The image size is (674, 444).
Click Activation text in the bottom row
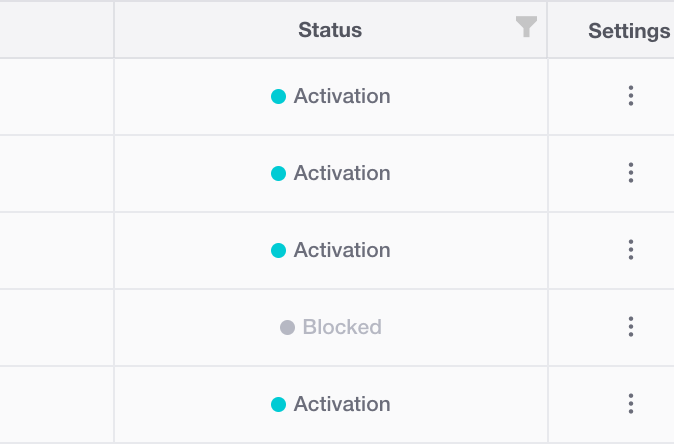(342, 404)
